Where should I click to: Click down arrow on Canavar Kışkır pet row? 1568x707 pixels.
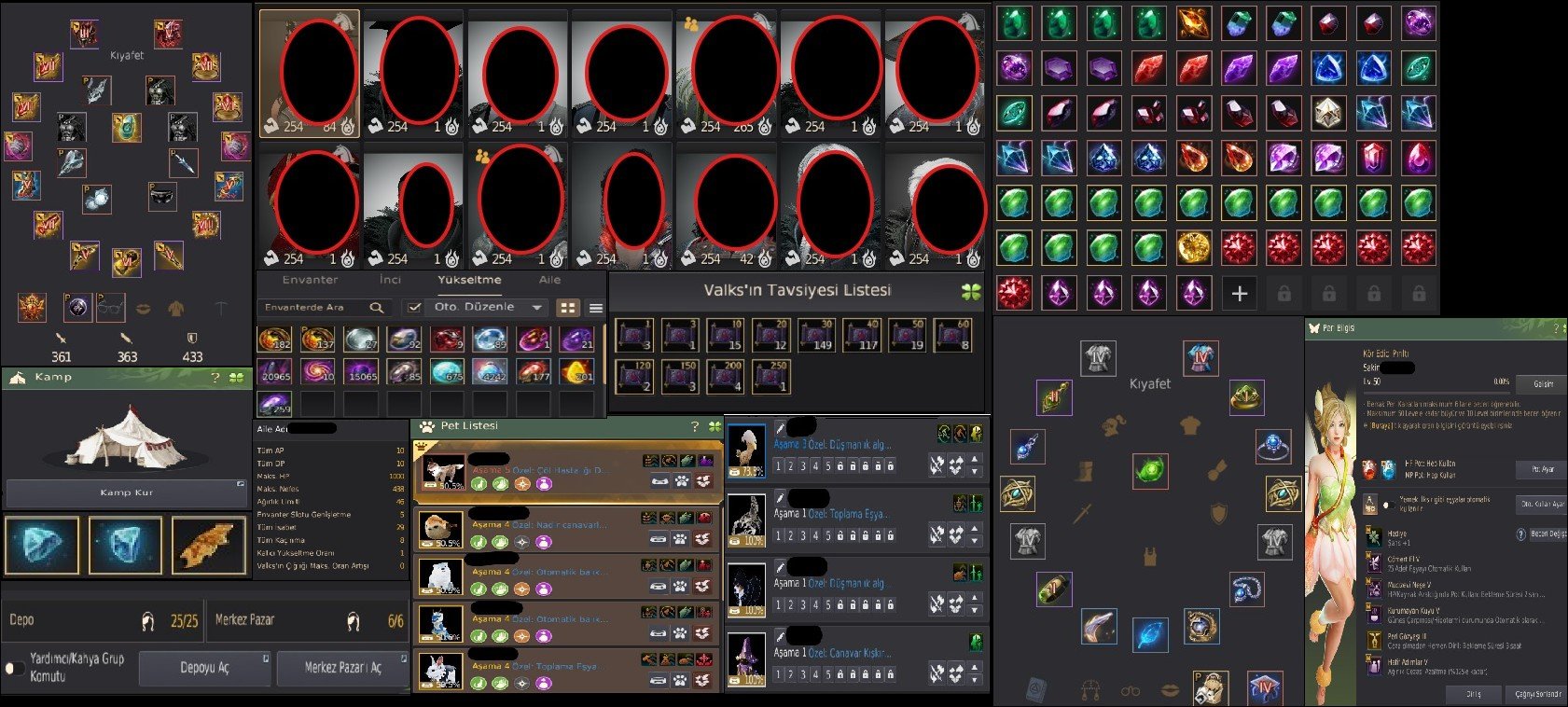coord(975,677)
